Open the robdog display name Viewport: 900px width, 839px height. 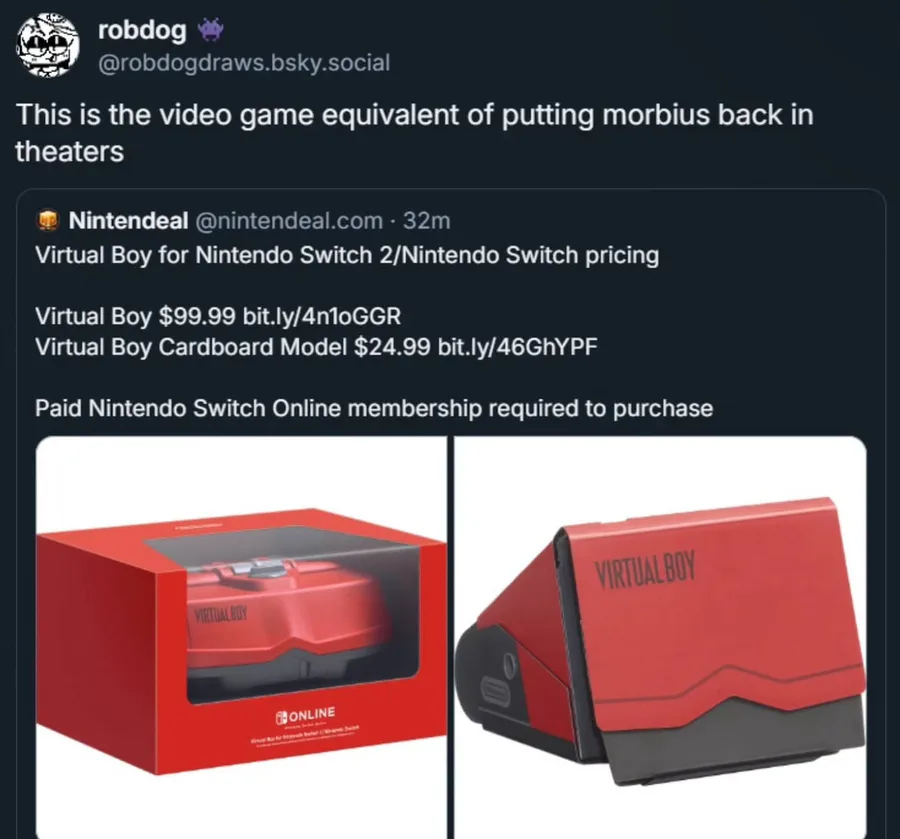pos(142,30)
